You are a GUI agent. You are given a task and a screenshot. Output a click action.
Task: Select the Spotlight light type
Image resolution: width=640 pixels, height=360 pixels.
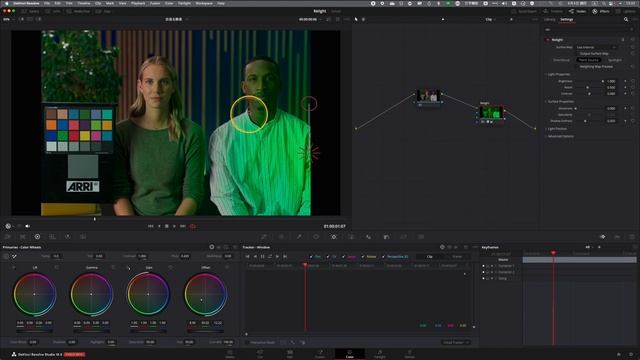[x=614, y=60]
